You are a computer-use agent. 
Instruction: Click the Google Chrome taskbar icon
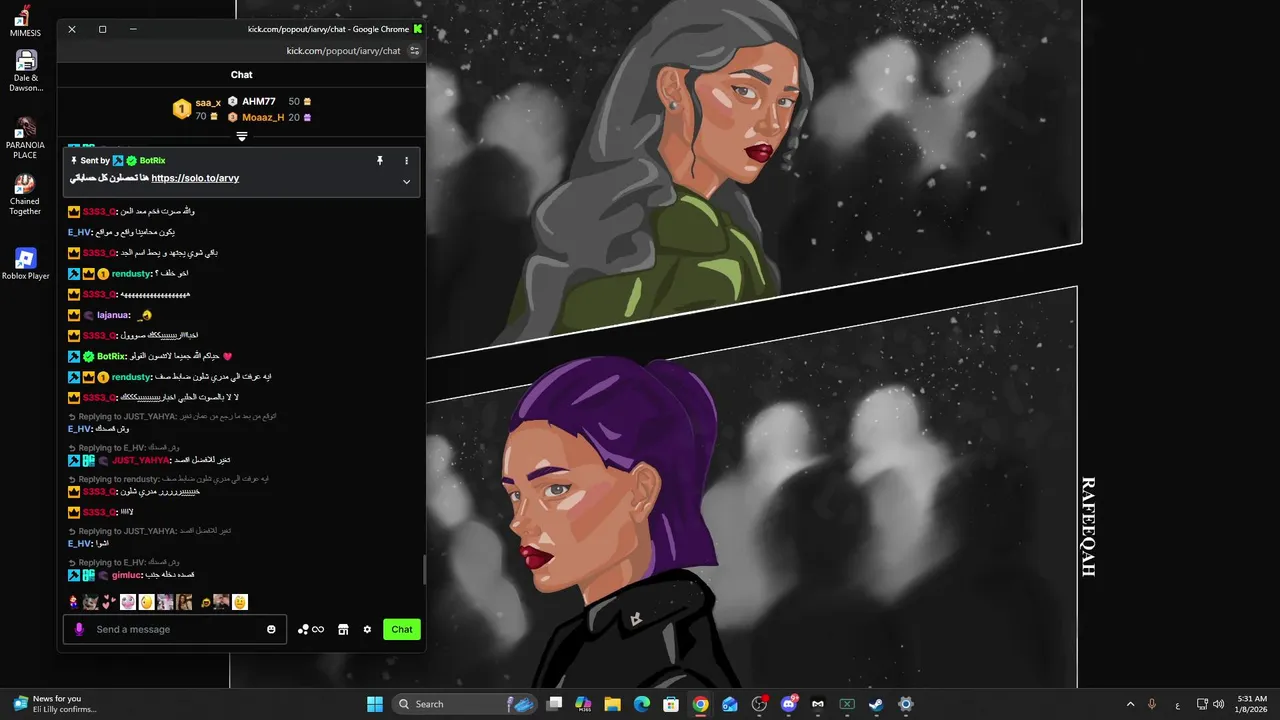pos(700,704)
